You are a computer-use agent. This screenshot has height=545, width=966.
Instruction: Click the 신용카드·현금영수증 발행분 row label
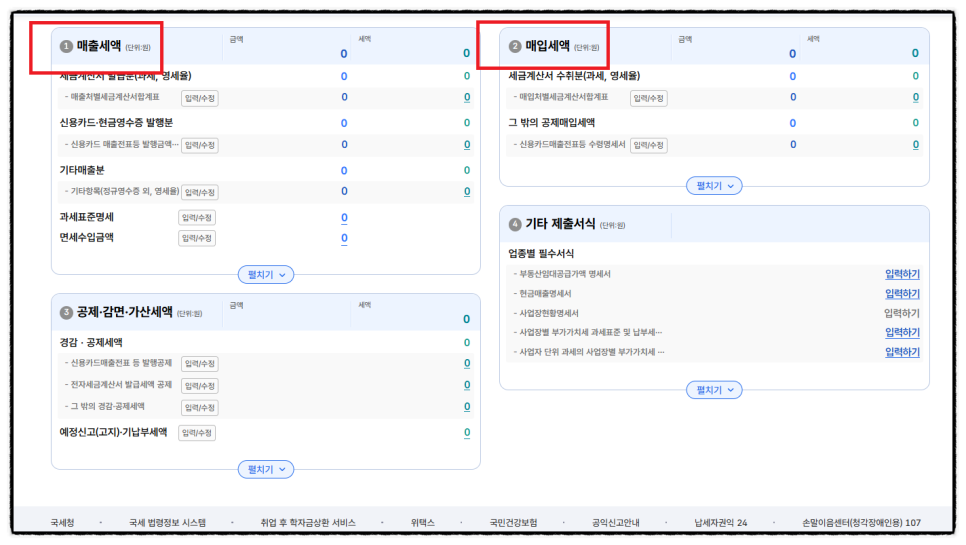click(x=116, y=123)
